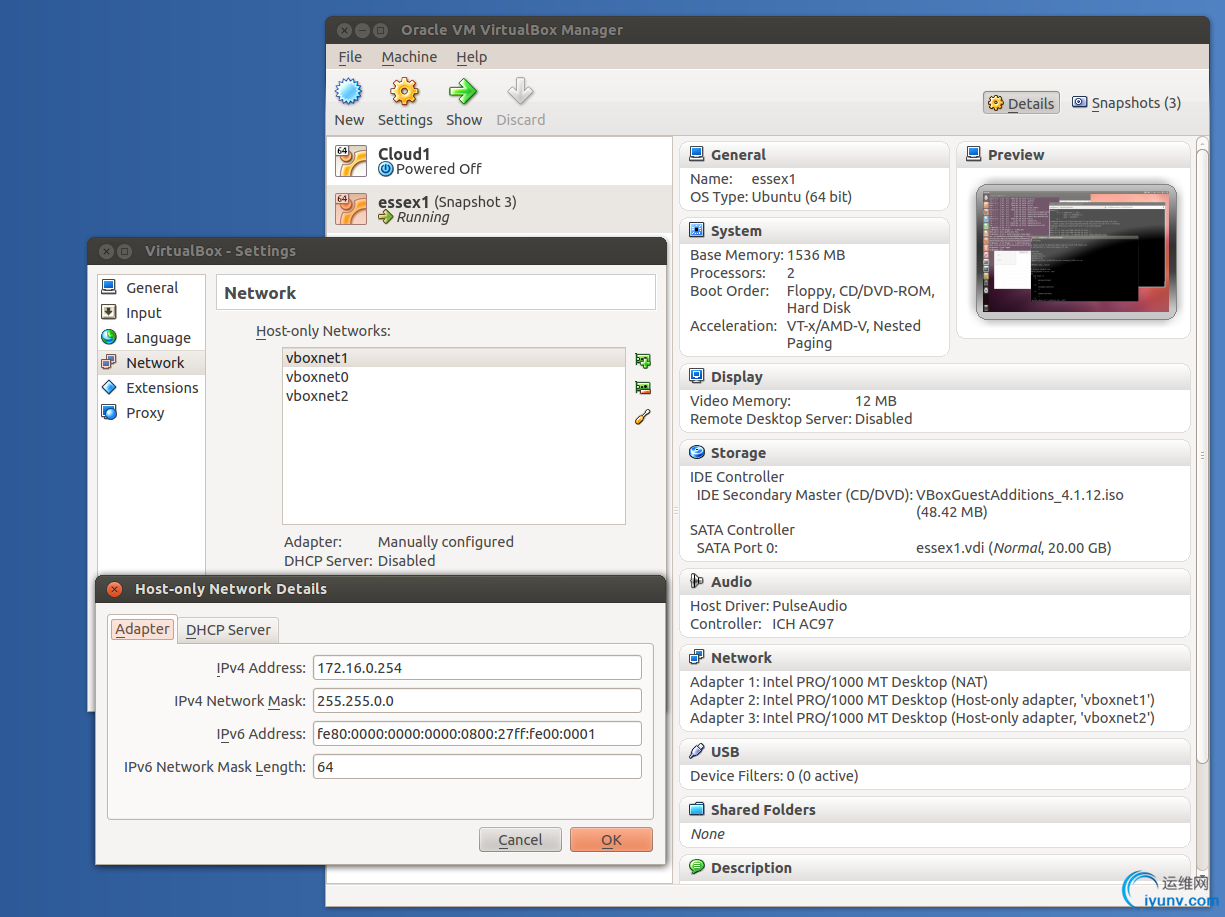Click the Storage section header title
This screenshot has width=1225, height=917.
click(738, 453)
